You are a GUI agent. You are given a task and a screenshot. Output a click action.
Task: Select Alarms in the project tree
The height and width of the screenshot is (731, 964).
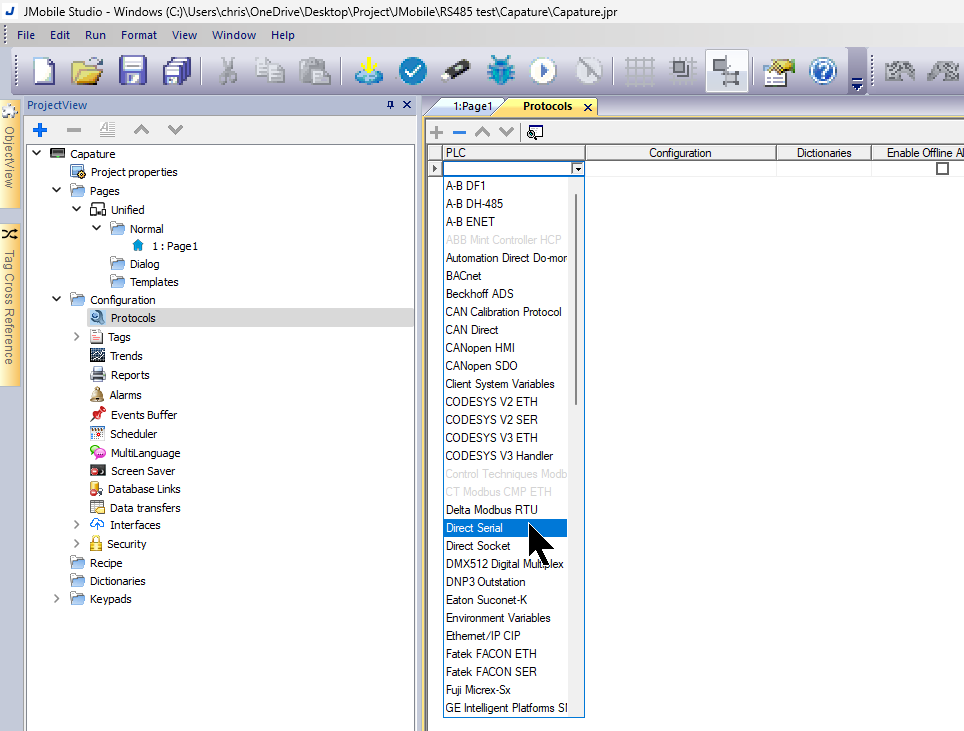tap(125, 395)
